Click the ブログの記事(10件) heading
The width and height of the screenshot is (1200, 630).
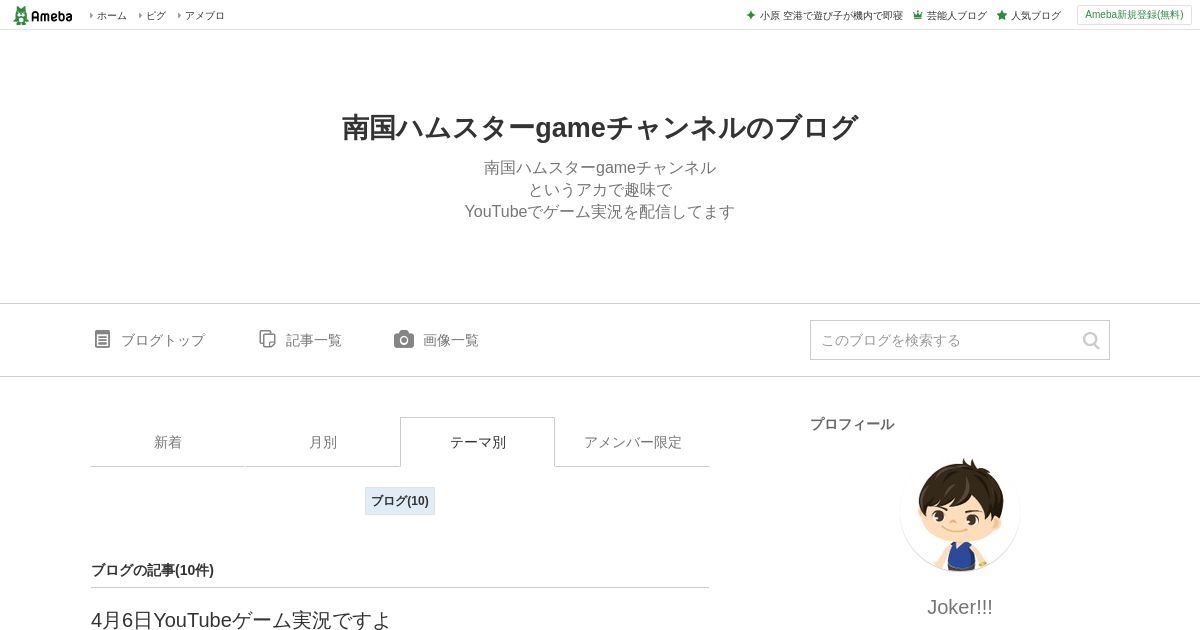click(152, 570)
